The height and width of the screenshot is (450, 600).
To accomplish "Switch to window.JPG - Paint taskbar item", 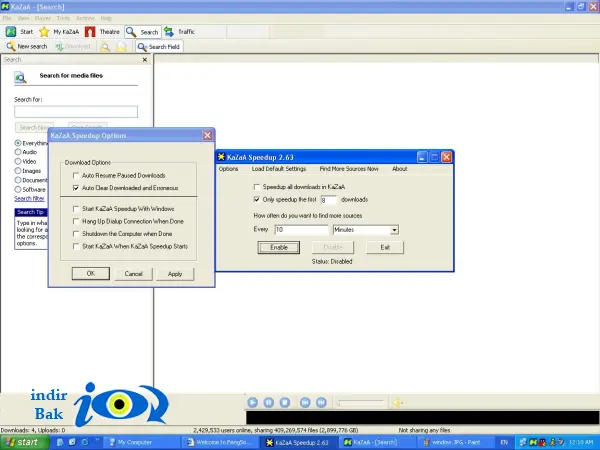I will pos(456,442).
